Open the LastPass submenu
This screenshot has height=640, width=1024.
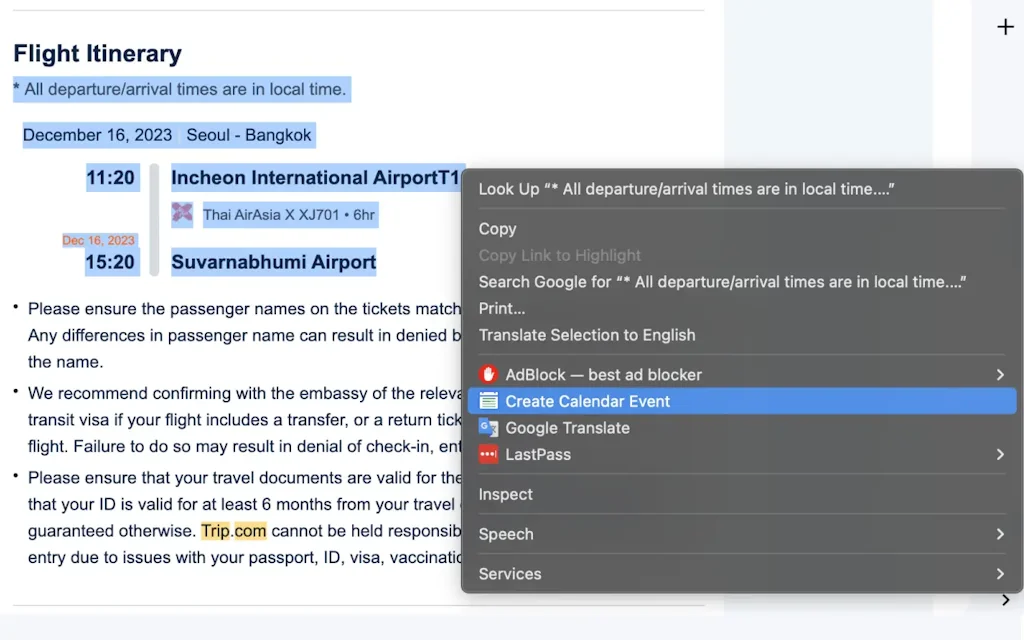click(998, 454)
